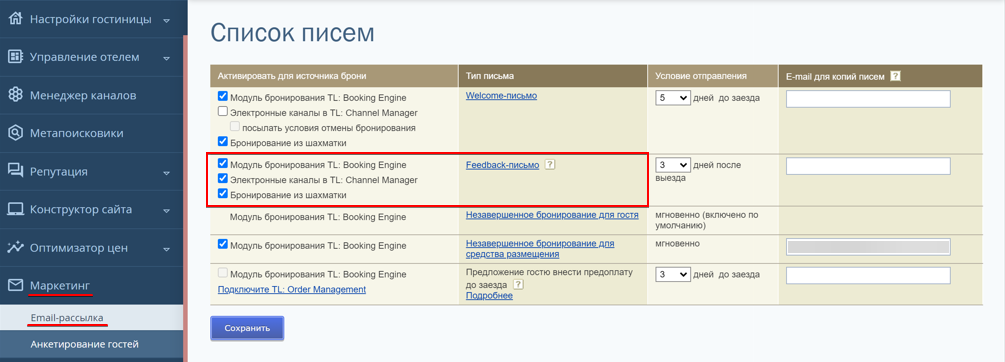
Task: Open the Анкетирование гостей submenu item
Action: click(85, 345)
